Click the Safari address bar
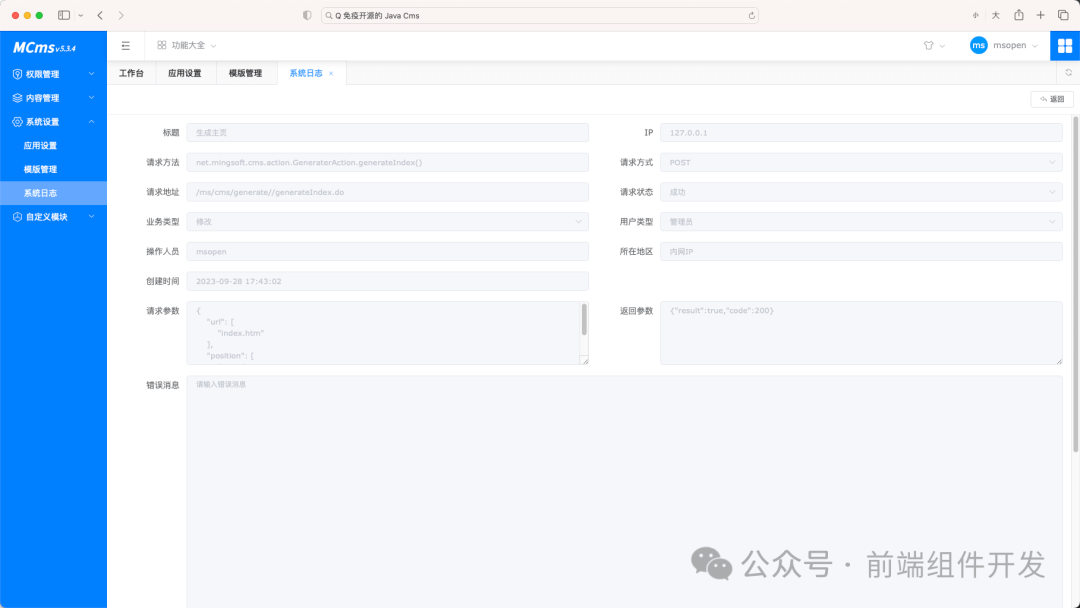 (539, 15)
